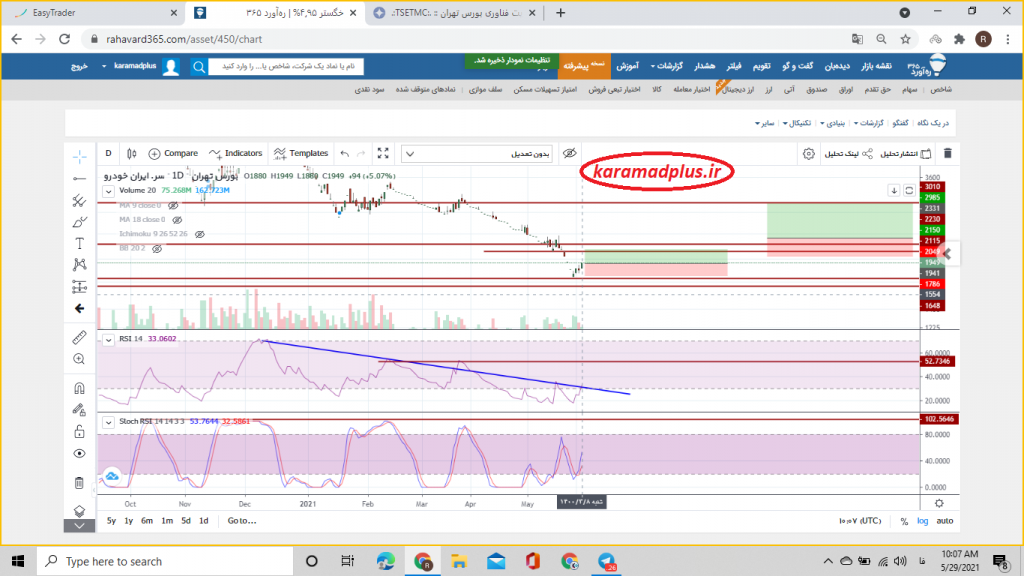The width and height of the screenshot is (1024, 576).
Task: Open the بدون تعدیل adjustment dropdown
Action: [477, 154]
